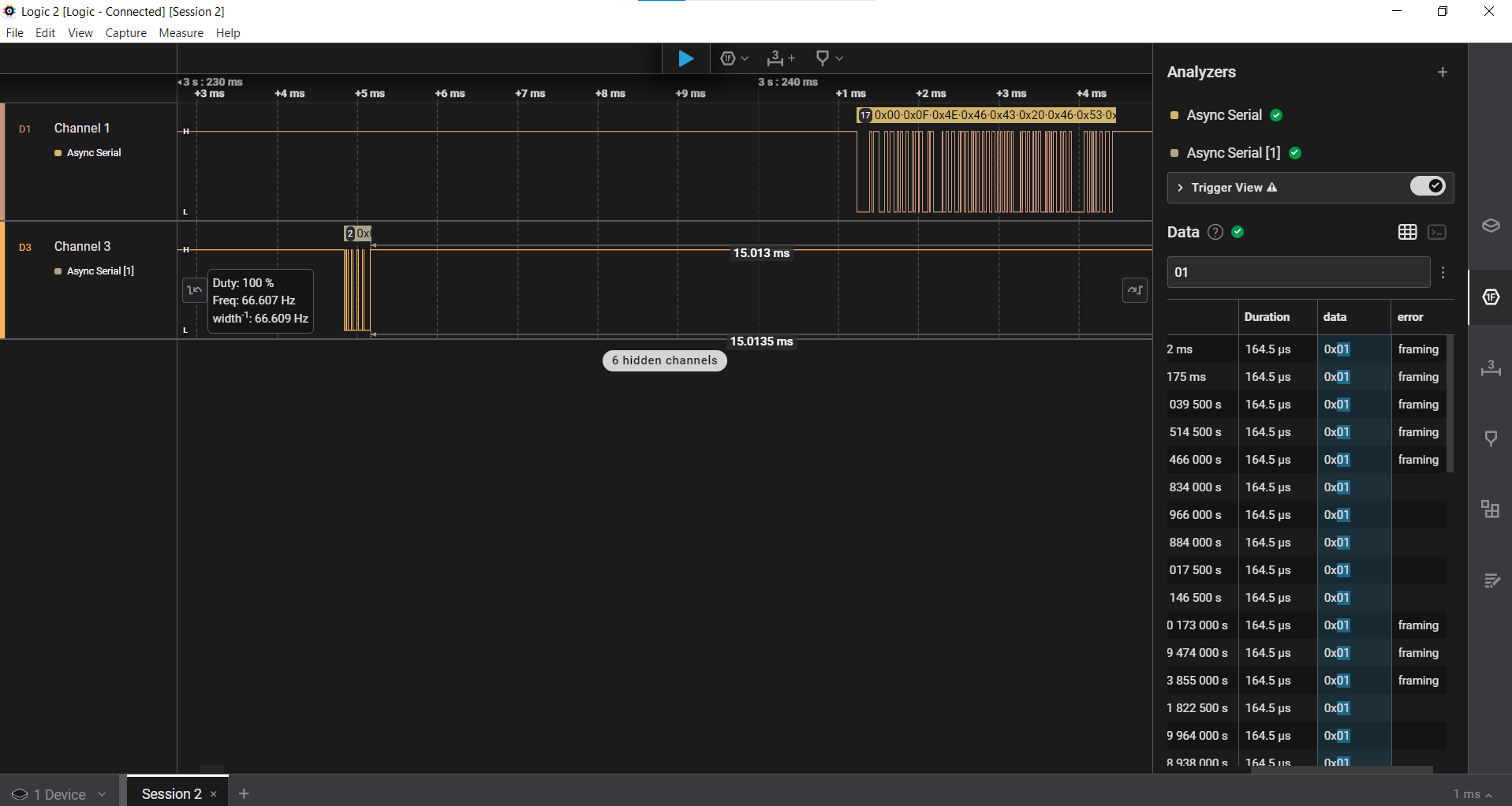Click the data search field containing 01
The image size is (1512, 806).
[x=1298, y=272]
